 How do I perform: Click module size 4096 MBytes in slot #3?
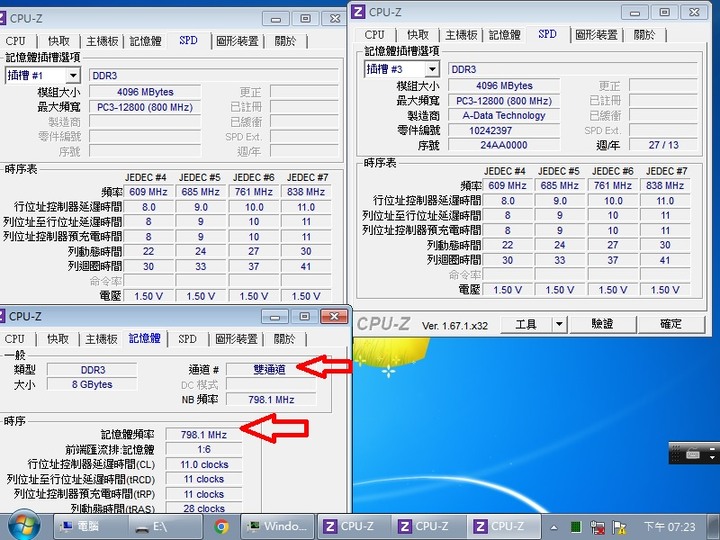pos(504,85)
